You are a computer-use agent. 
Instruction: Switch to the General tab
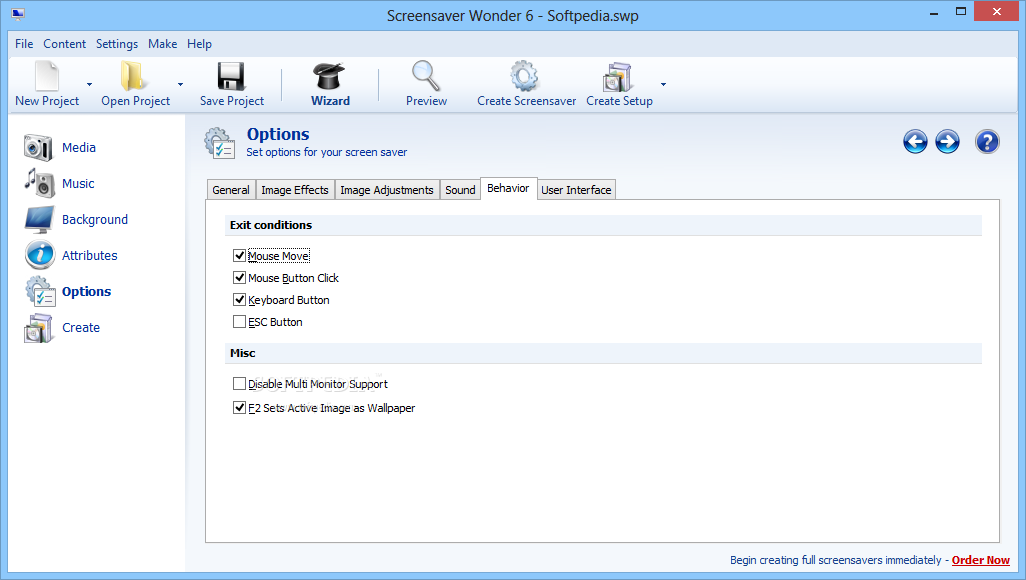[x=231, y=190]
